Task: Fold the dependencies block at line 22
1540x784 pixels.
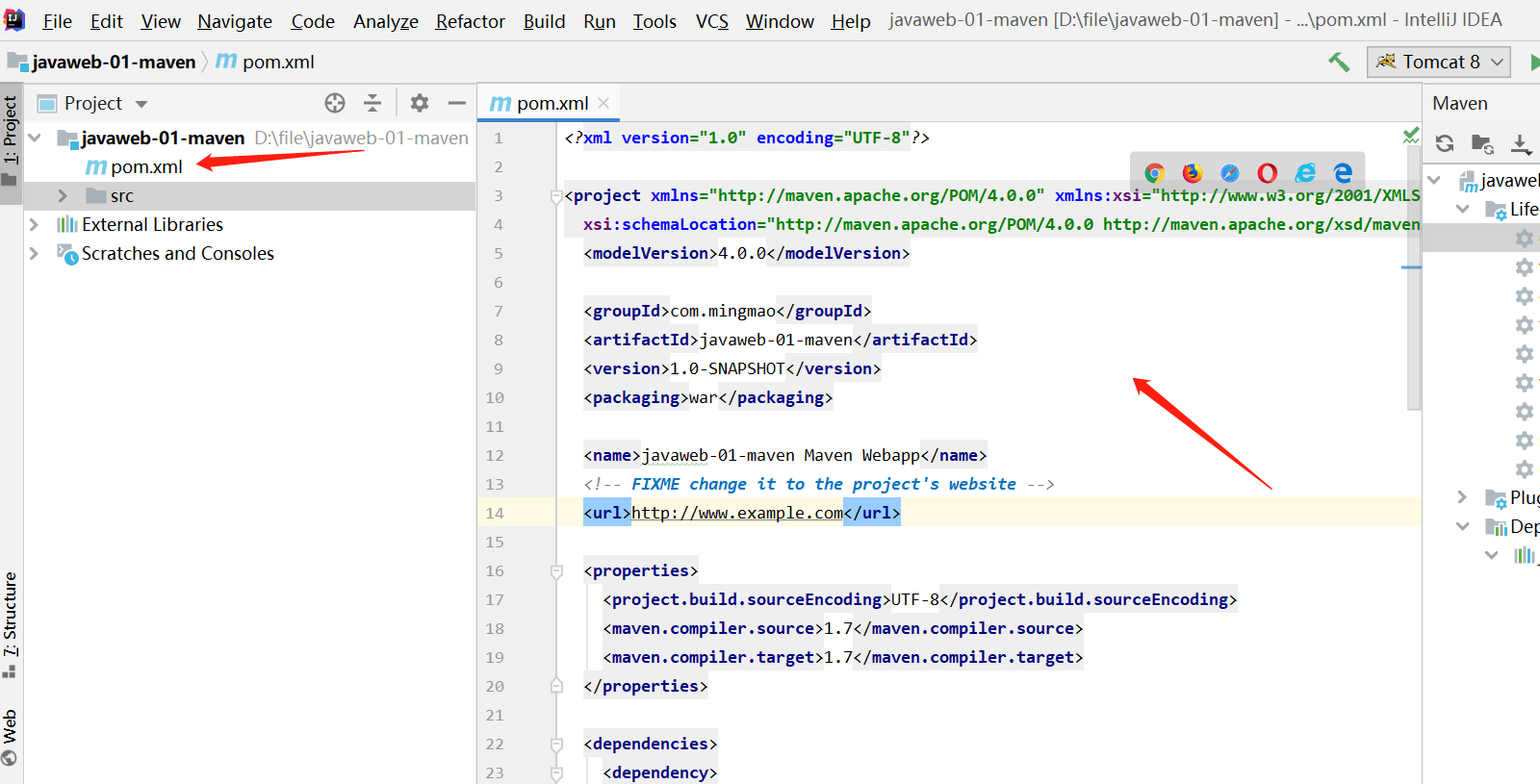Action: (556, 745)
